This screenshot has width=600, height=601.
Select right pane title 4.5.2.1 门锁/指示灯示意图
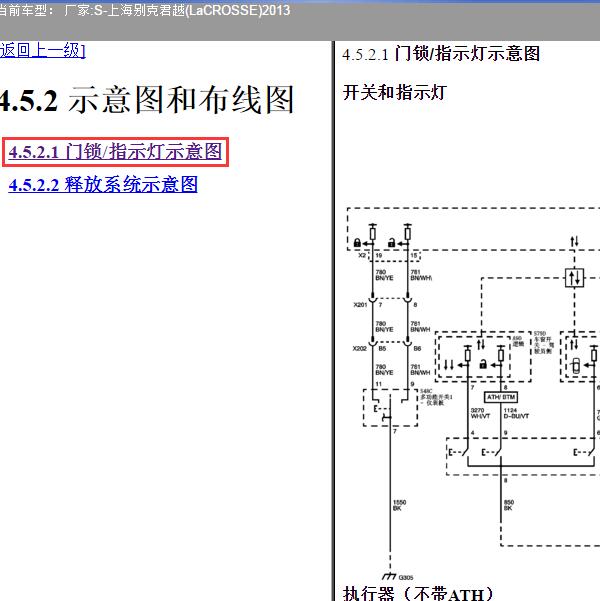tap(441, 54)
